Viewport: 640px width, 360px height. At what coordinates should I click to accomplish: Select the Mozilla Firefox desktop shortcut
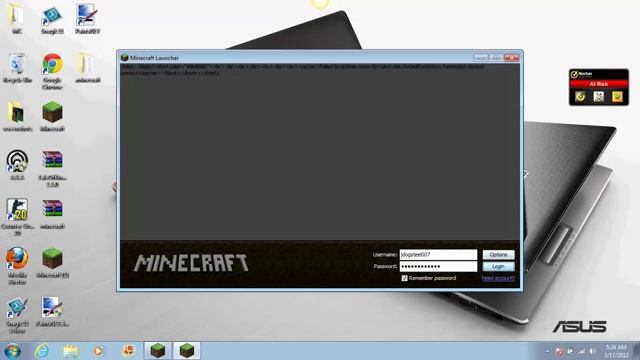click(17, 266)
